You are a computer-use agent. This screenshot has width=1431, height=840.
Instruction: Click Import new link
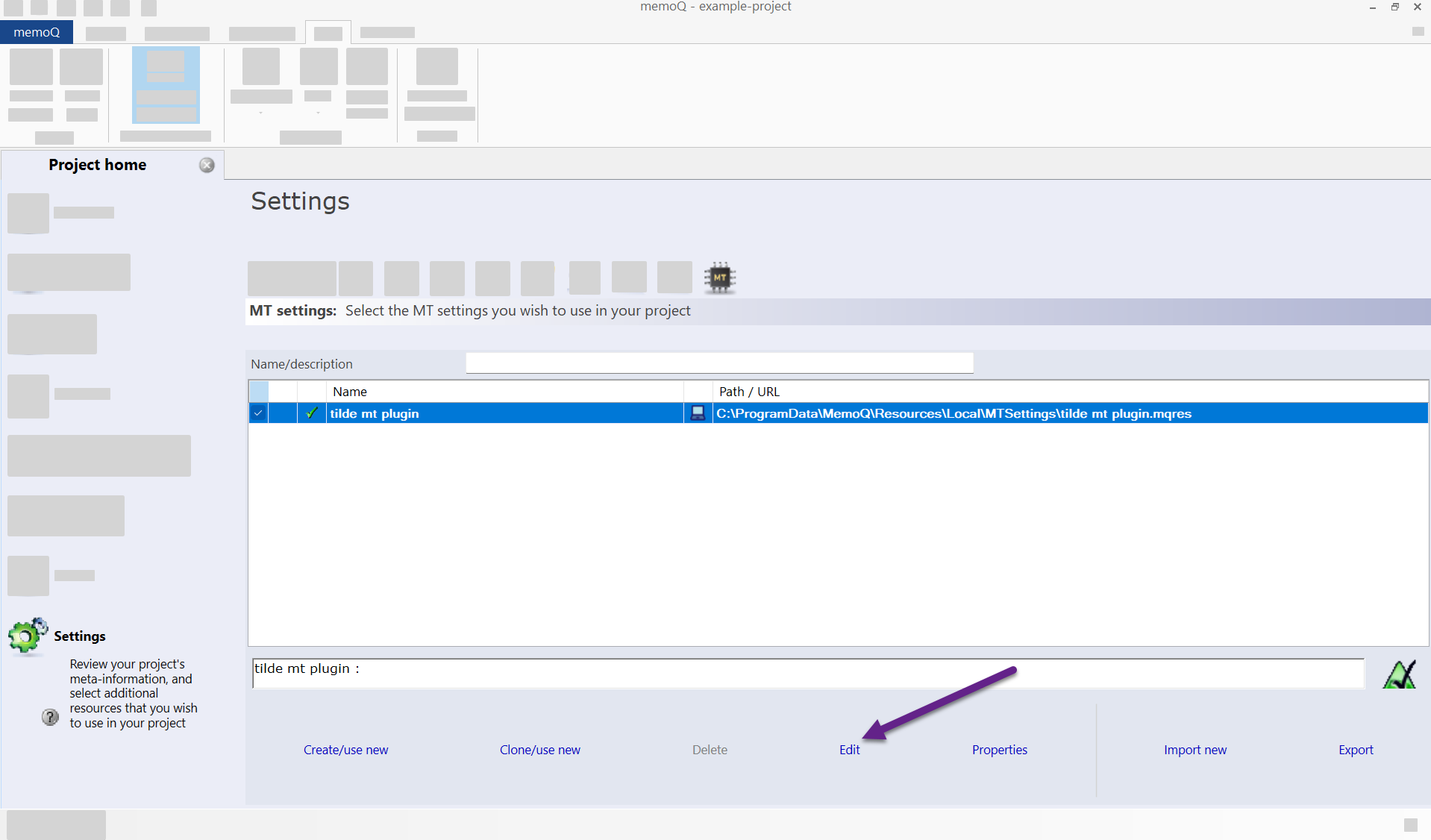point(1194,750)
